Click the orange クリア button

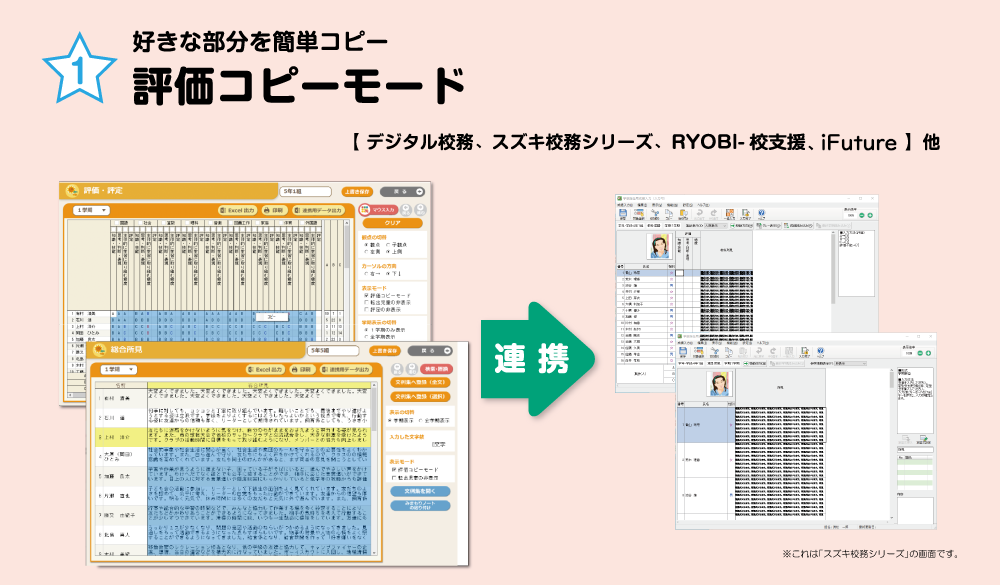click(392, 223)
